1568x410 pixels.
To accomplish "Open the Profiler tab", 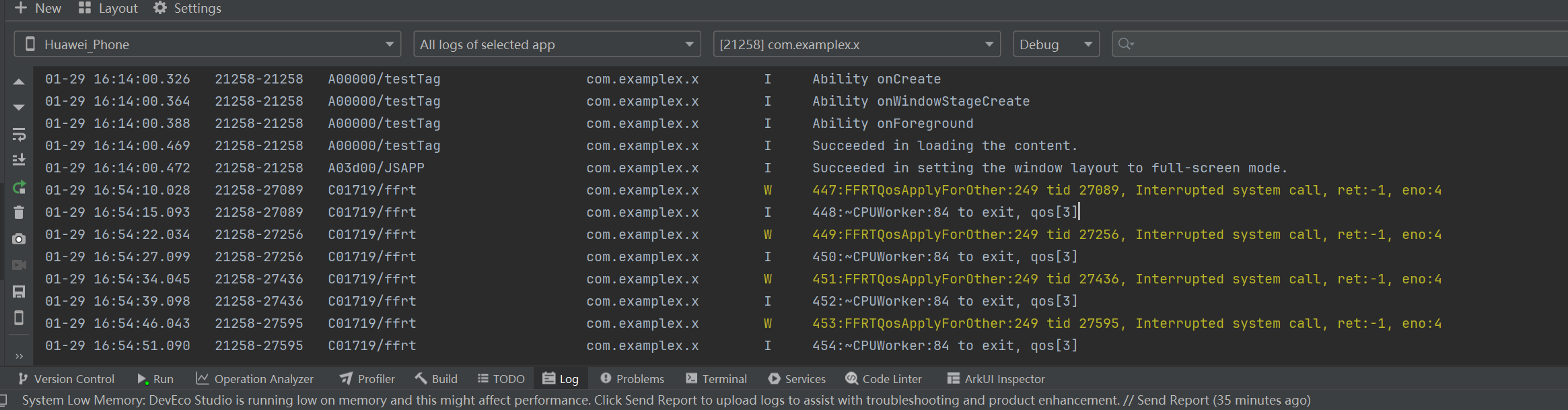I will click(367, 379).
